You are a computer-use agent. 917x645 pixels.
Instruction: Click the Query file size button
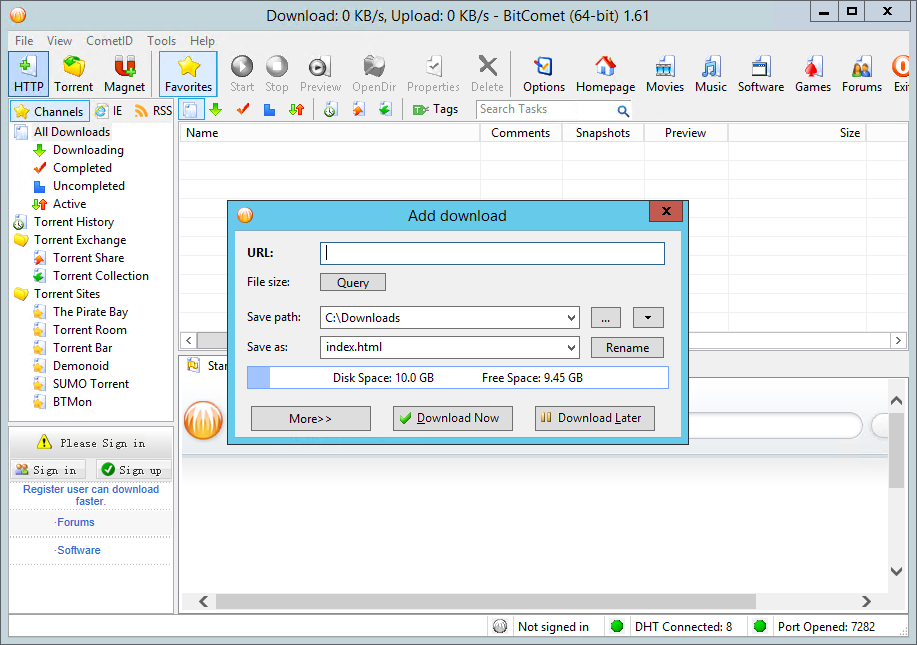[353, 282]
